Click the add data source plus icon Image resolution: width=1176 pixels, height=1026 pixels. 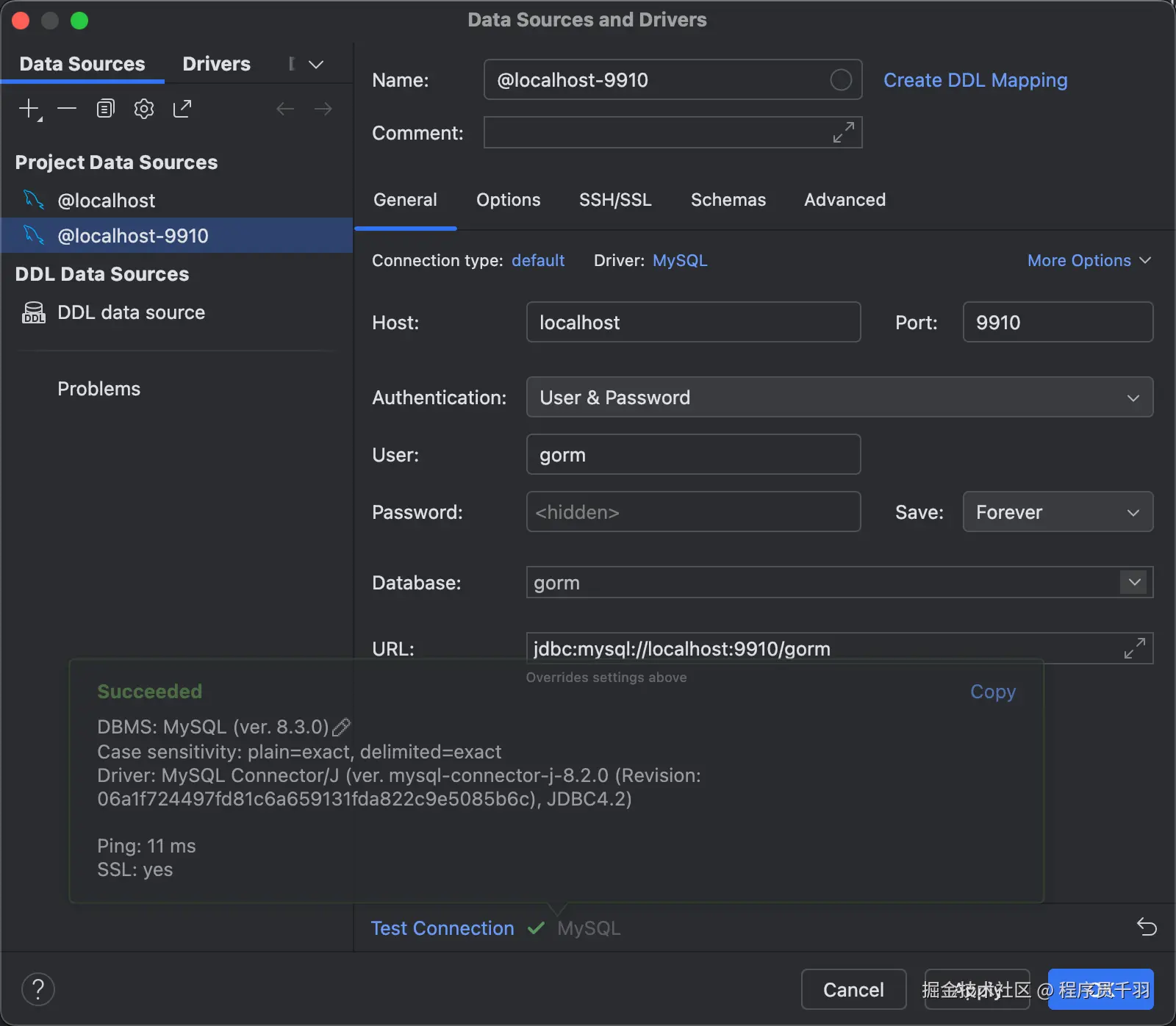coord(29,110)
